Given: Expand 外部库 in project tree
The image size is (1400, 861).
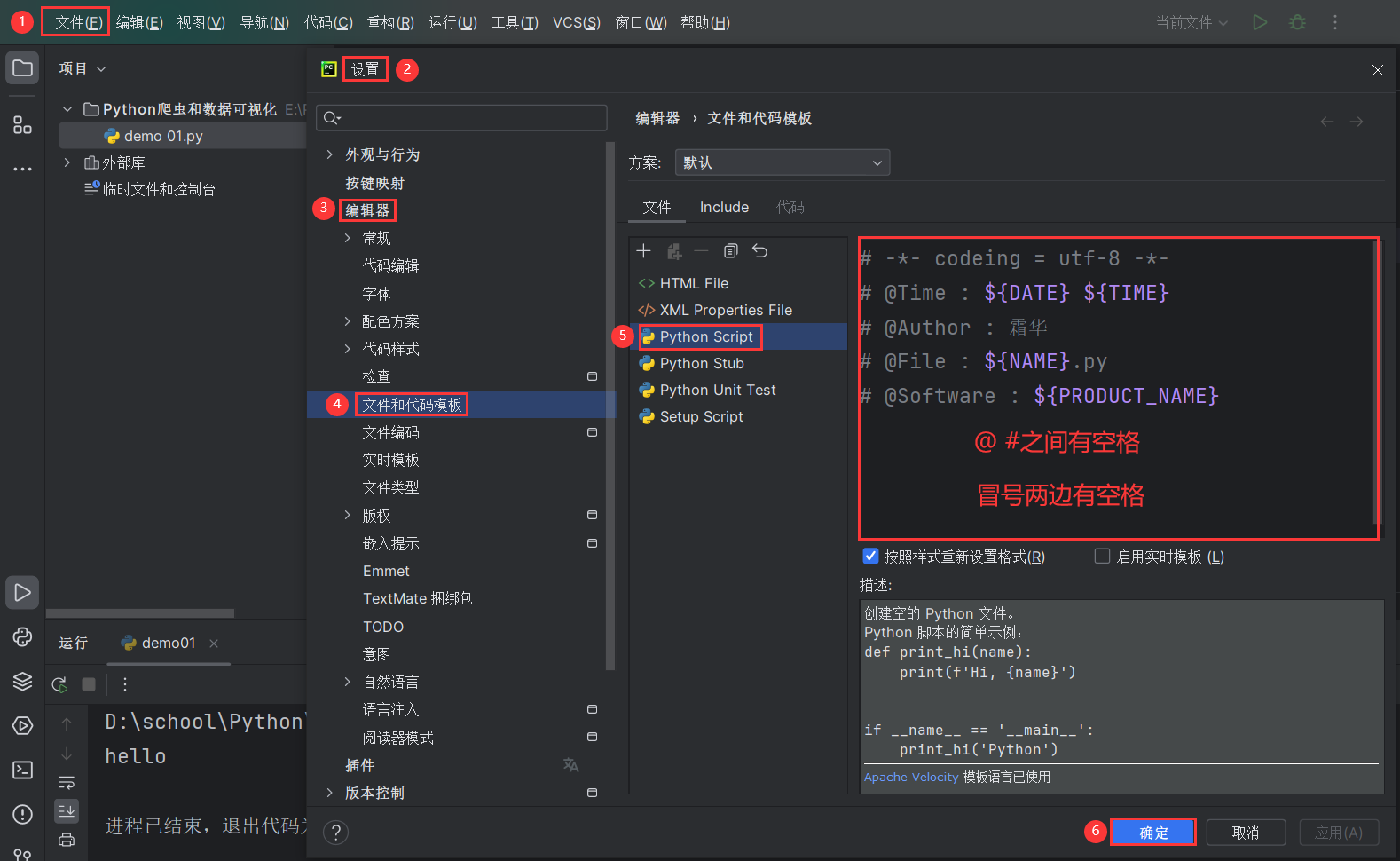Looking at the screenshot, I should [x=67, y=162].
